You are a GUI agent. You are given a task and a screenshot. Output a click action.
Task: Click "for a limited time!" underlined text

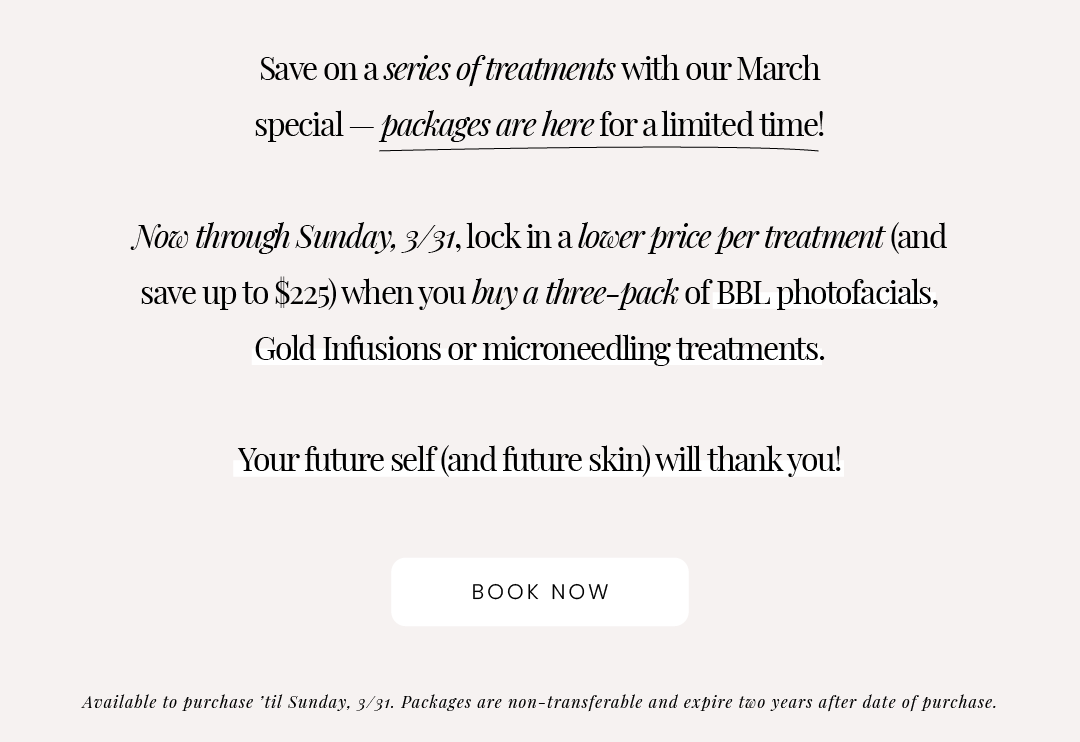tap(712, 125)
